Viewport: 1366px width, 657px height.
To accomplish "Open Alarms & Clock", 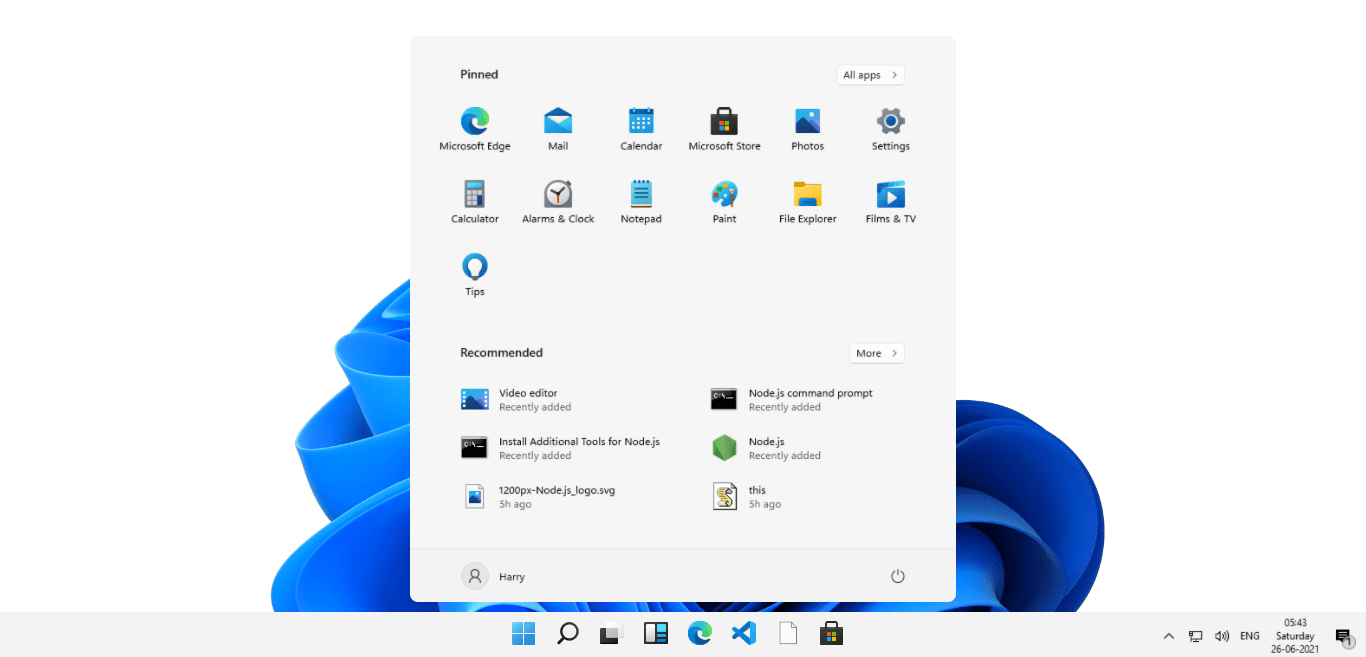I will point(557,193).
